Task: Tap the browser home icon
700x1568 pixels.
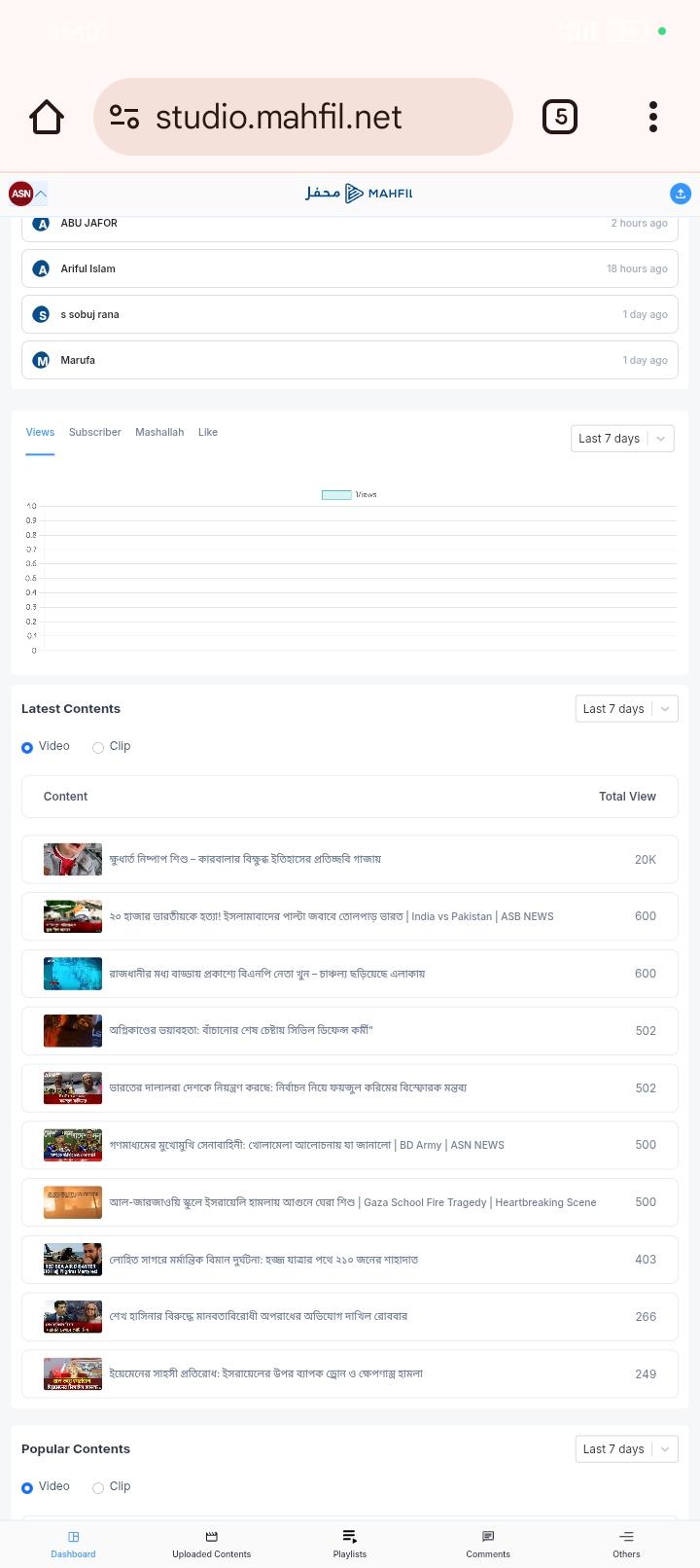Action: pos(47,118)
